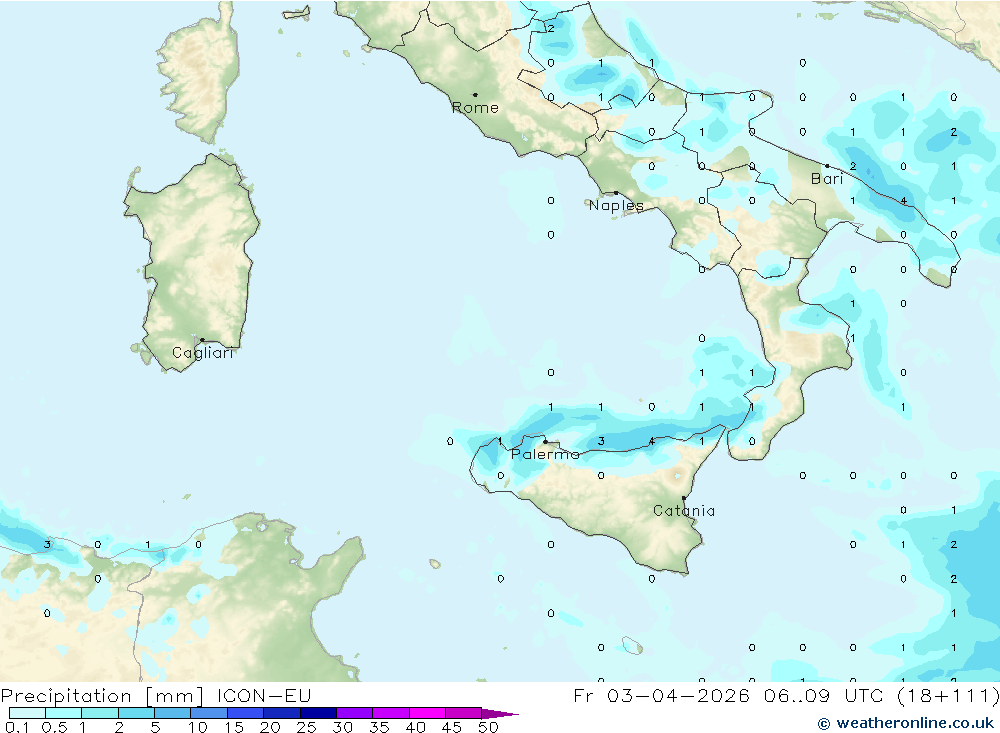This screenshot has height=733, width=1000.
Task: Click the Bari city label
Action: 827,179
